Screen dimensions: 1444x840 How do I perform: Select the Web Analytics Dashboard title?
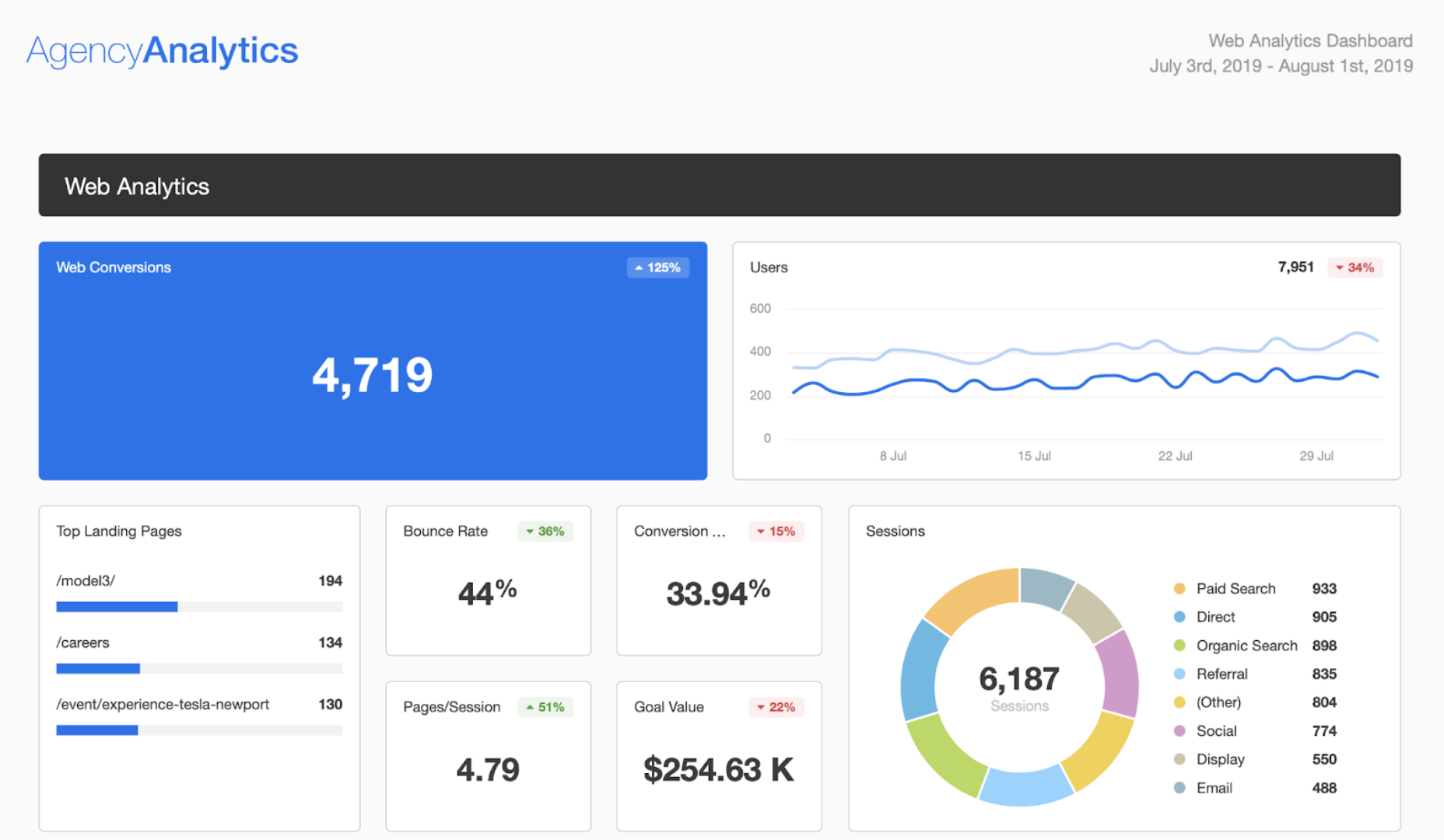tap(1310, 40)
